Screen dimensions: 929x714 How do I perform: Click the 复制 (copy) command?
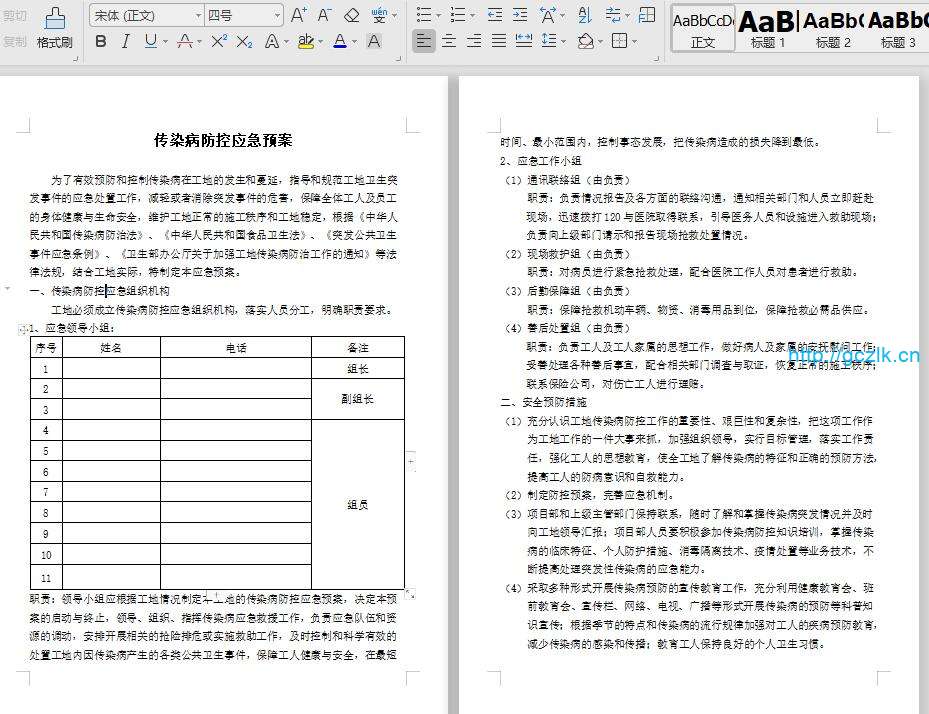tap(15, 42)
